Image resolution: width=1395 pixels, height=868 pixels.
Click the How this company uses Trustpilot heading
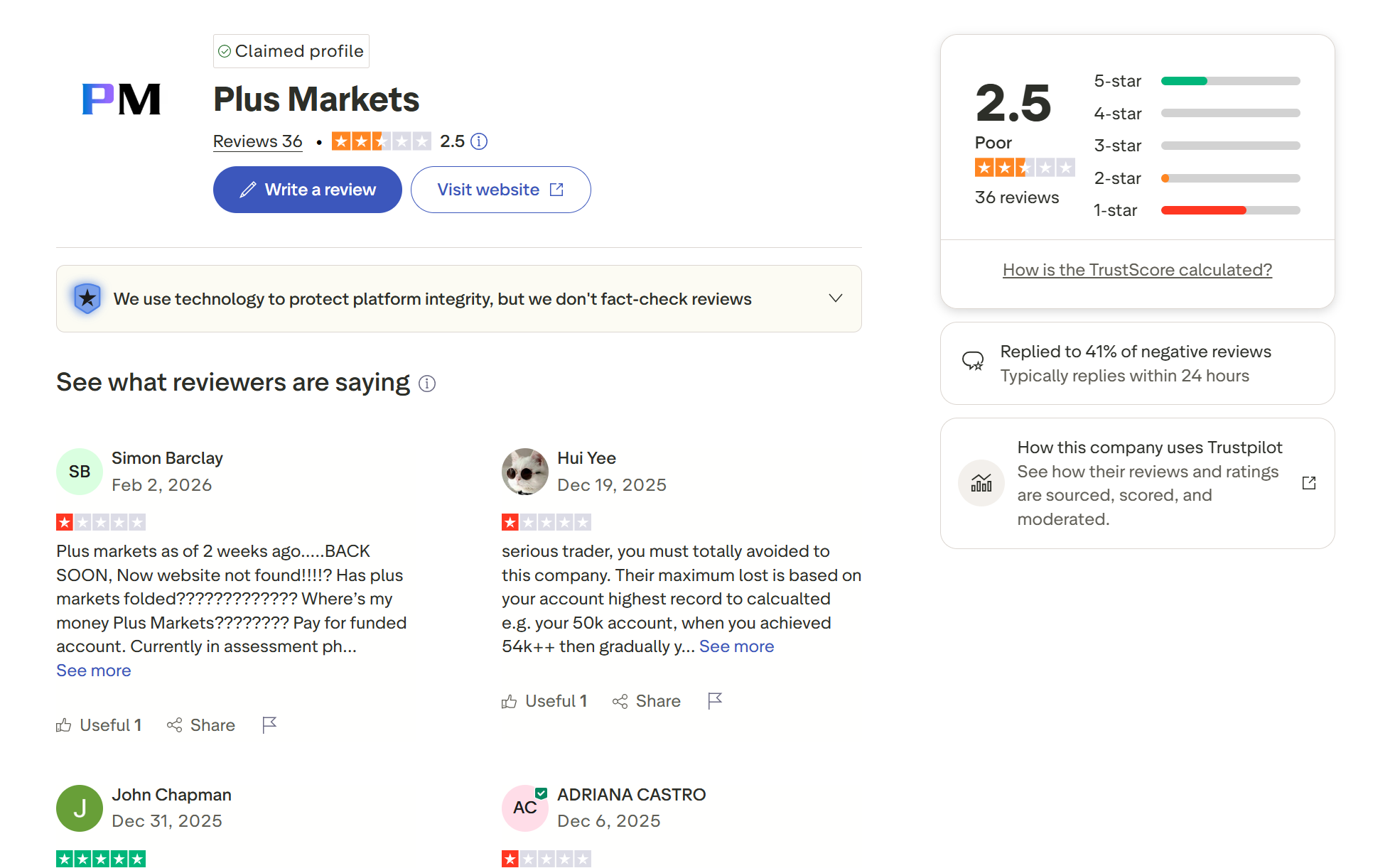point(1150,447)
